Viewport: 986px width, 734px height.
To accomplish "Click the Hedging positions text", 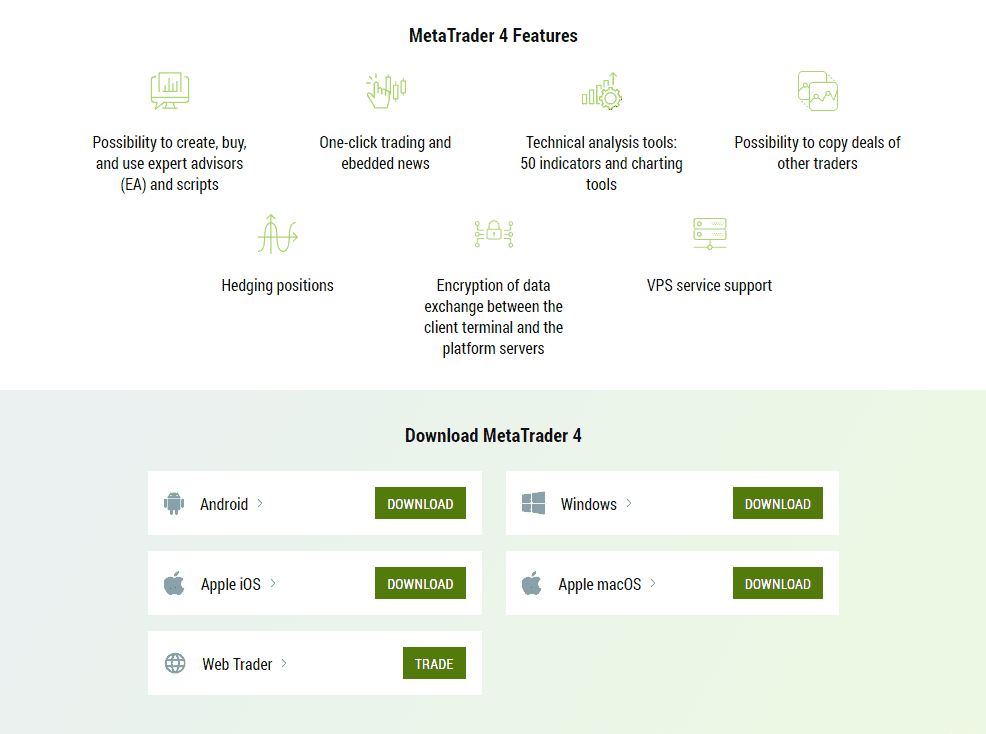I will pyautogui.click(x=277, y=286).
